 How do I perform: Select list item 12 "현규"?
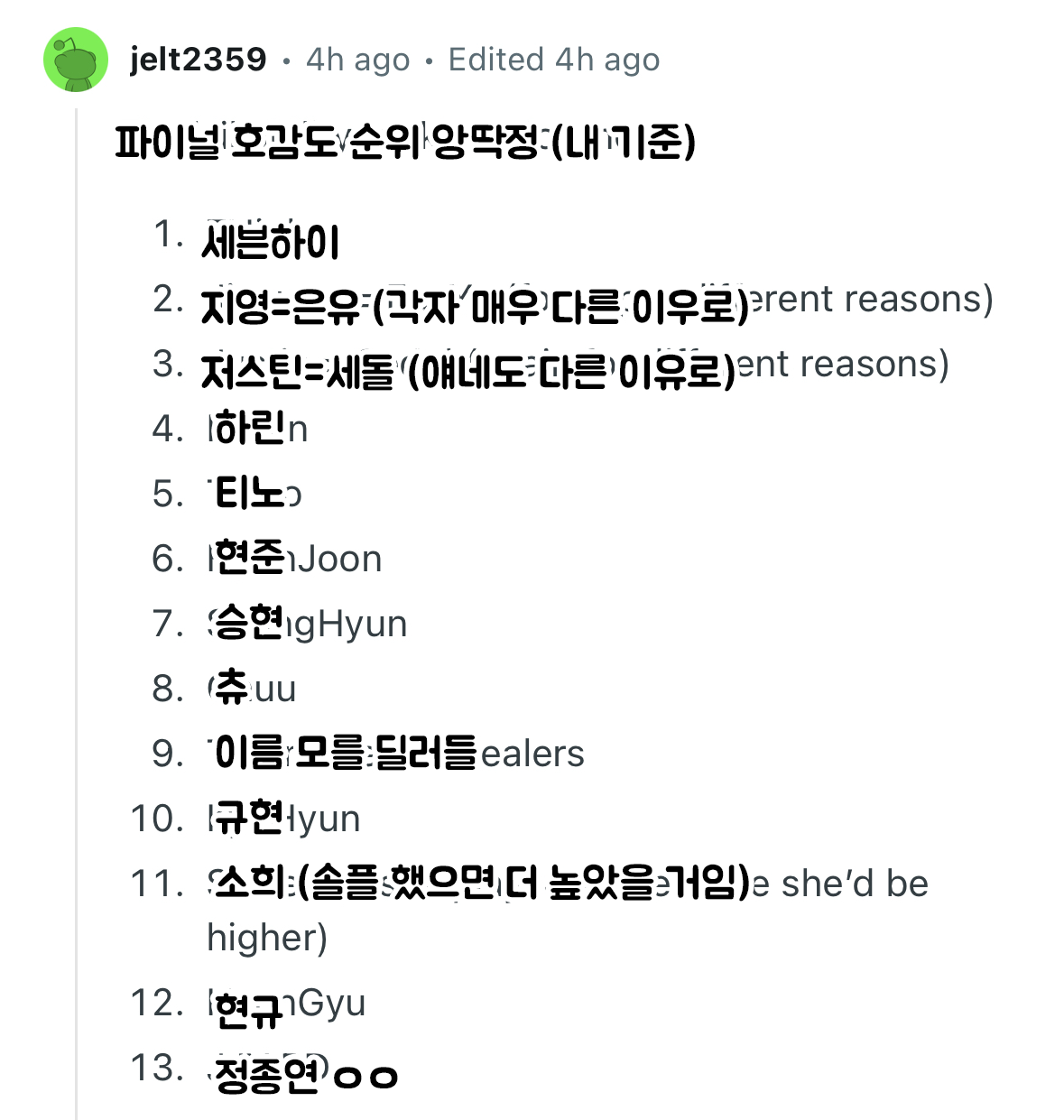point(250,1010)
